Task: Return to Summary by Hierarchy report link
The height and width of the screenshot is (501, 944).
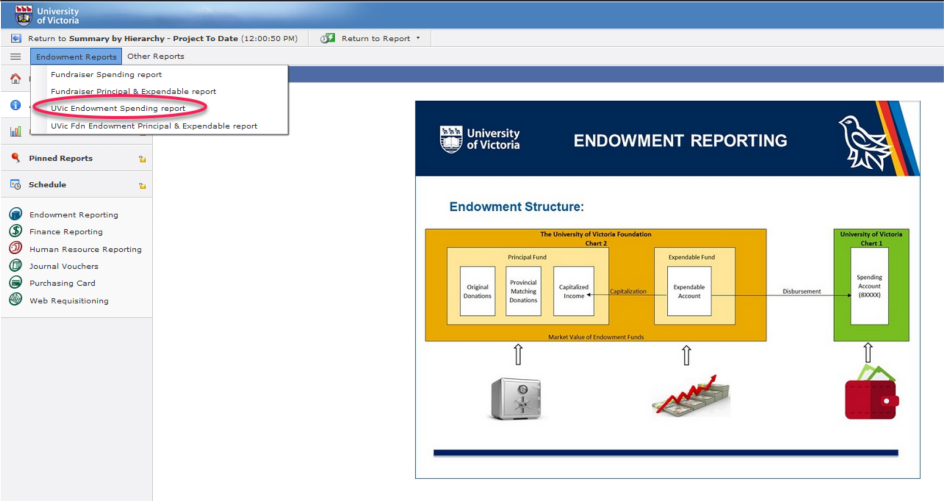Action: click(163, 39)
